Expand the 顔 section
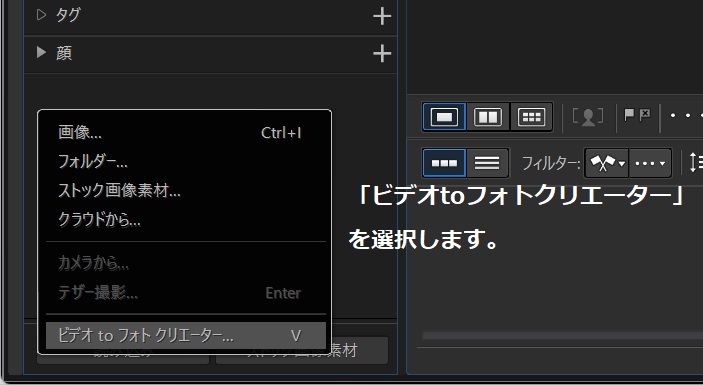Image resolution: width=703 pixels, height=385 pixels. 41,52
